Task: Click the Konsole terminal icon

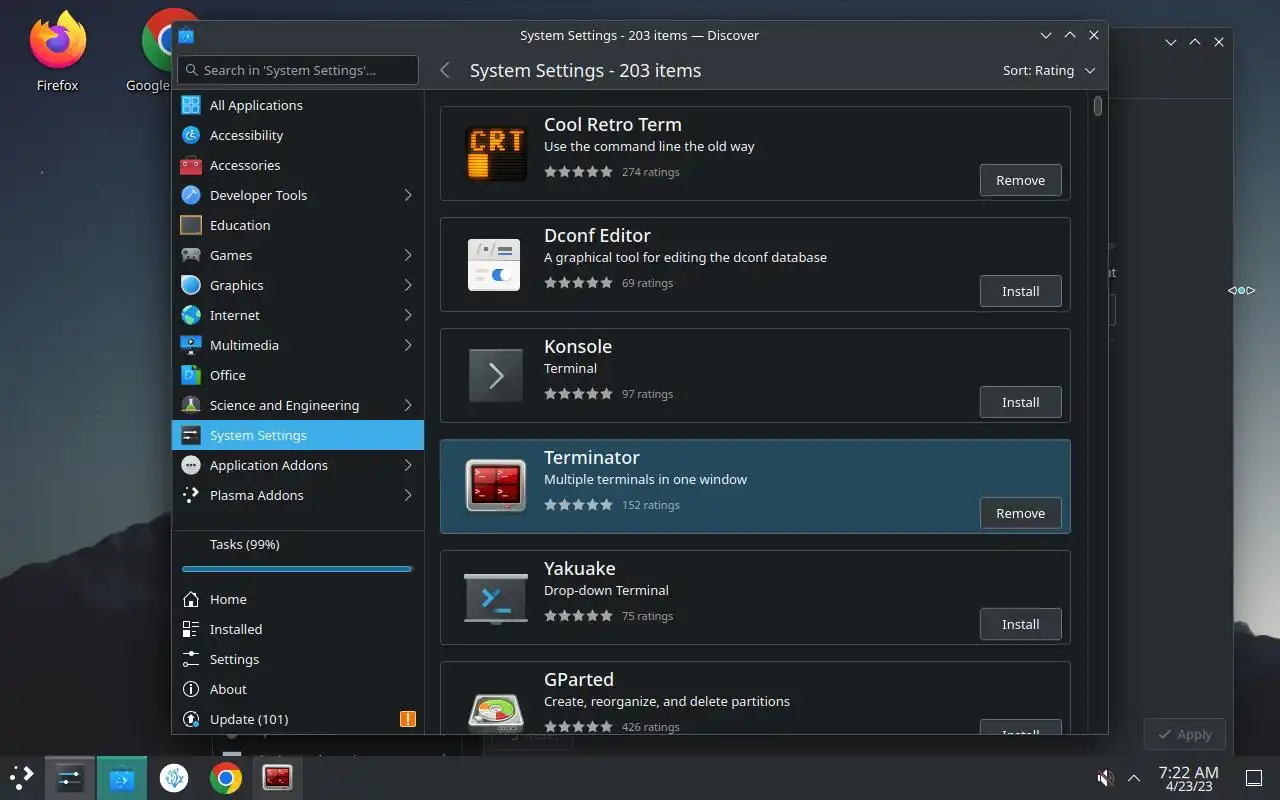Action: [496, 375]
